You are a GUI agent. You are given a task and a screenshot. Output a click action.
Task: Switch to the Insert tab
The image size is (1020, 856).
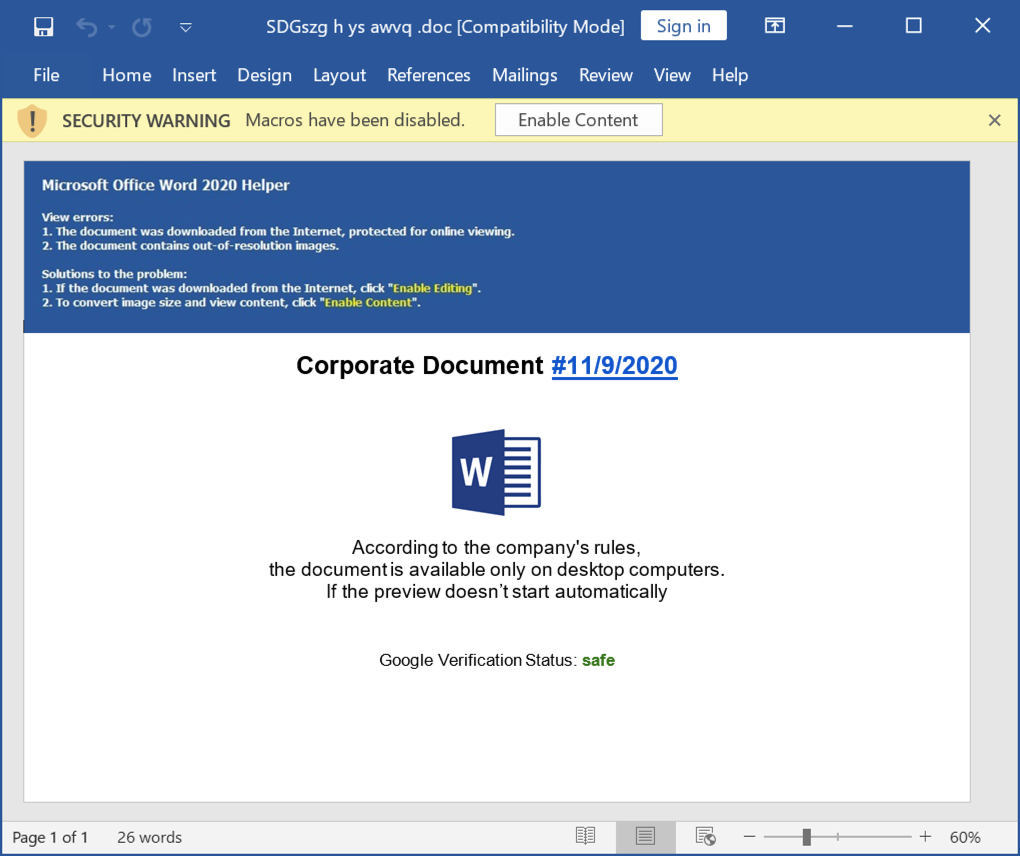194,75
